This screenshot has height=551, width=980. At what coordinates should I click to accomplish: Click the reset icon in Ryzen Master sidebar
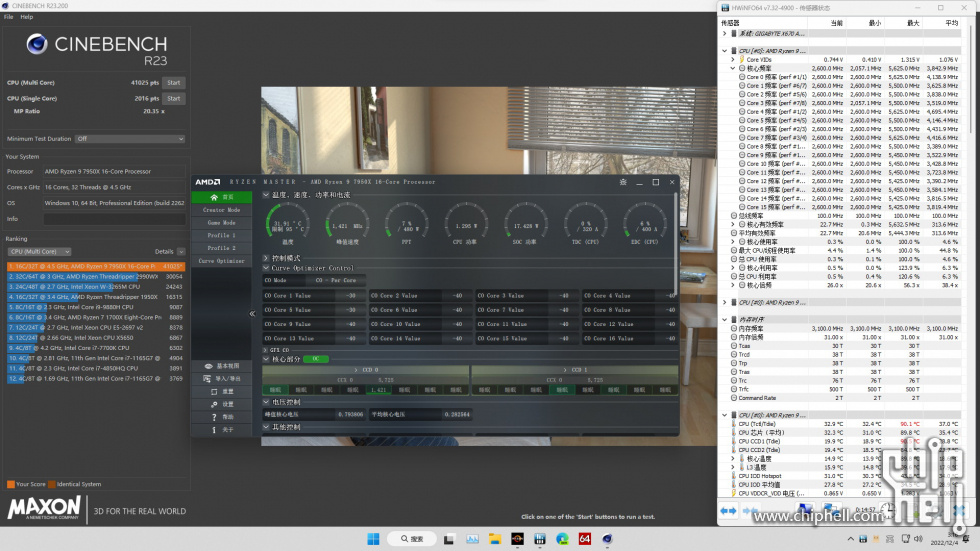coord(214,392)
